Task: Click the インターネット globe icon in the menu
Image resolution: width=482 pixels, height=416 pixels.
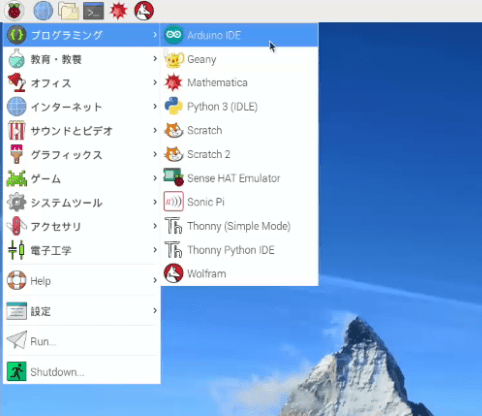Action: pyautogui.click(x=16, y=107)
